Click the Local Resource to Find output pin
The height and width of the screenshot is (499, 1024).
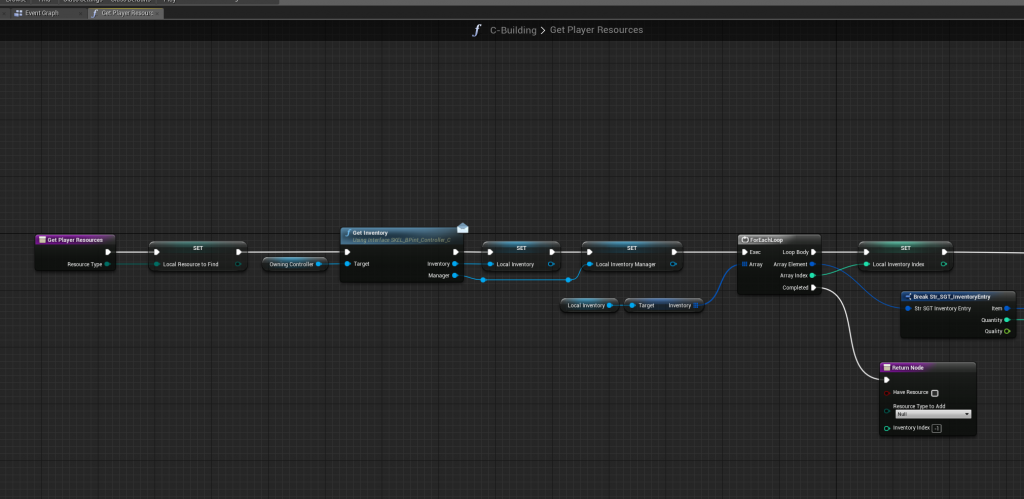pyautogui.click(x=238, y=265)
